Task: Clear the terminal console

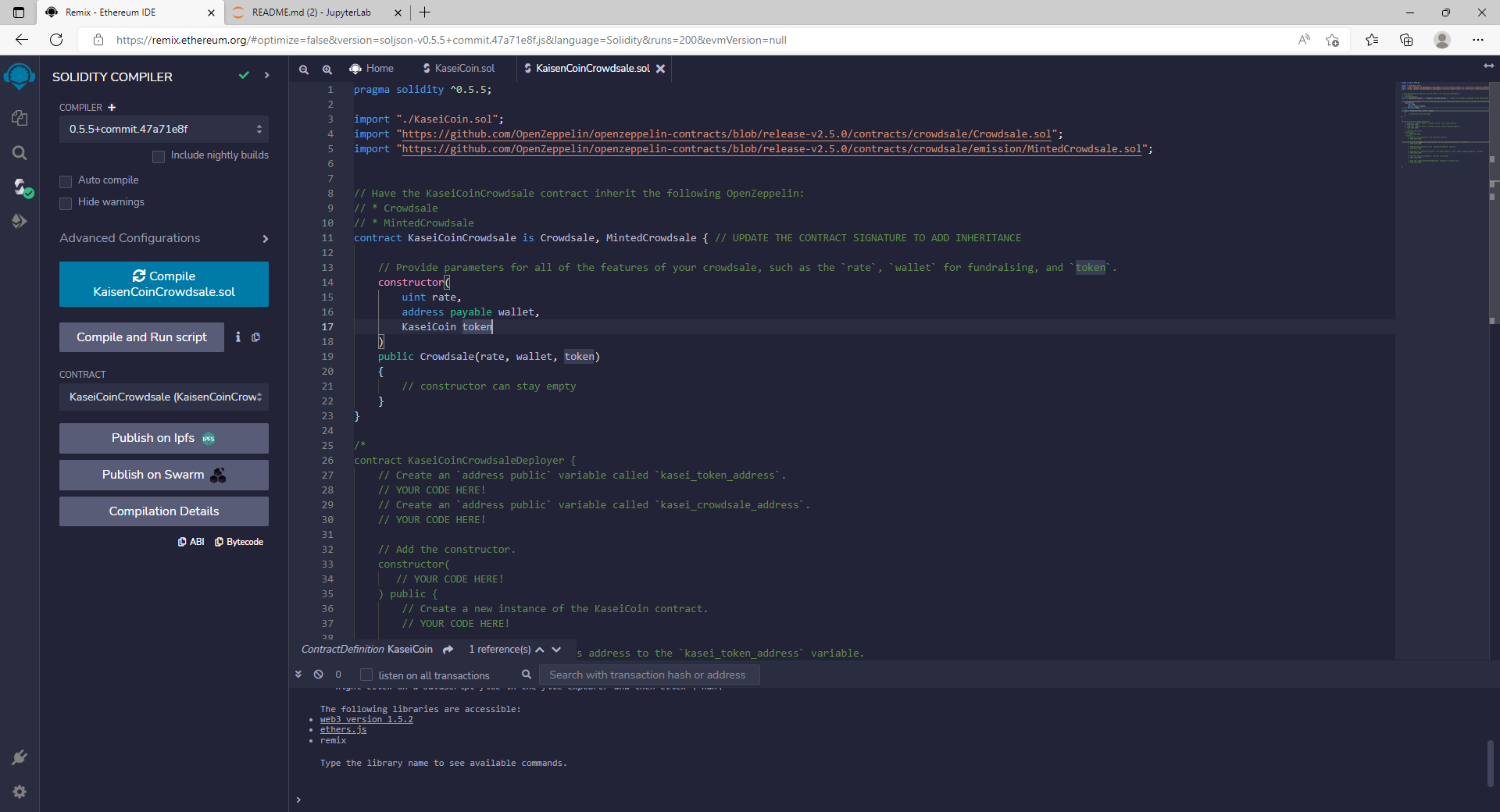Action: pos(319,675)
